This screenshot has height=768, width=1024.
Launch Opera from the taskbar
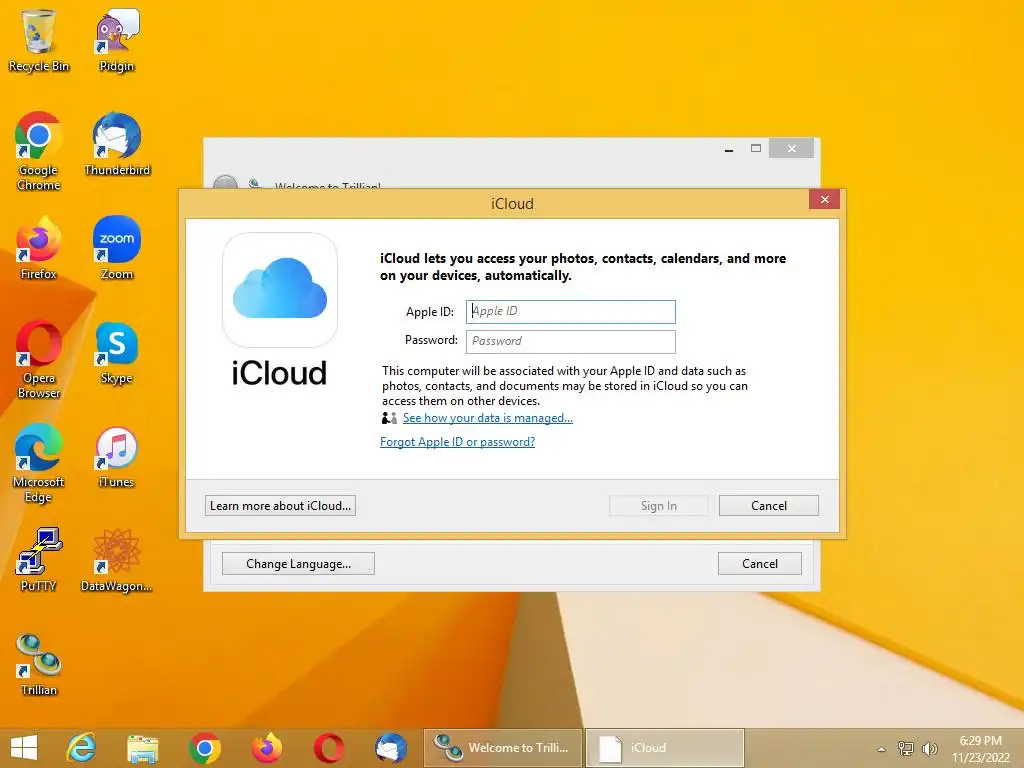click(x=328, y=748)
